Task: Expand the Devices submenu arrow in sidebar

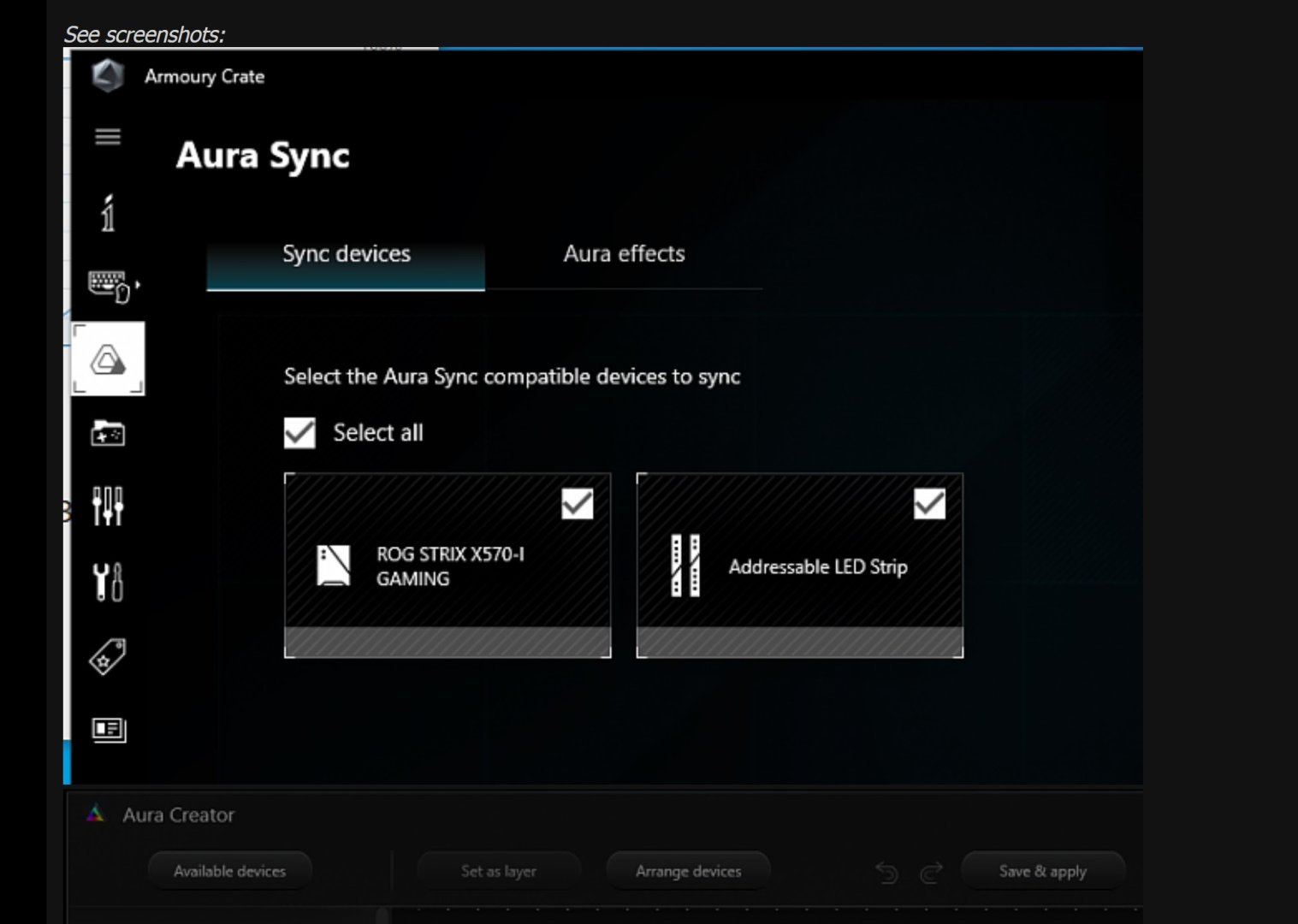Action: coord(138,285)
